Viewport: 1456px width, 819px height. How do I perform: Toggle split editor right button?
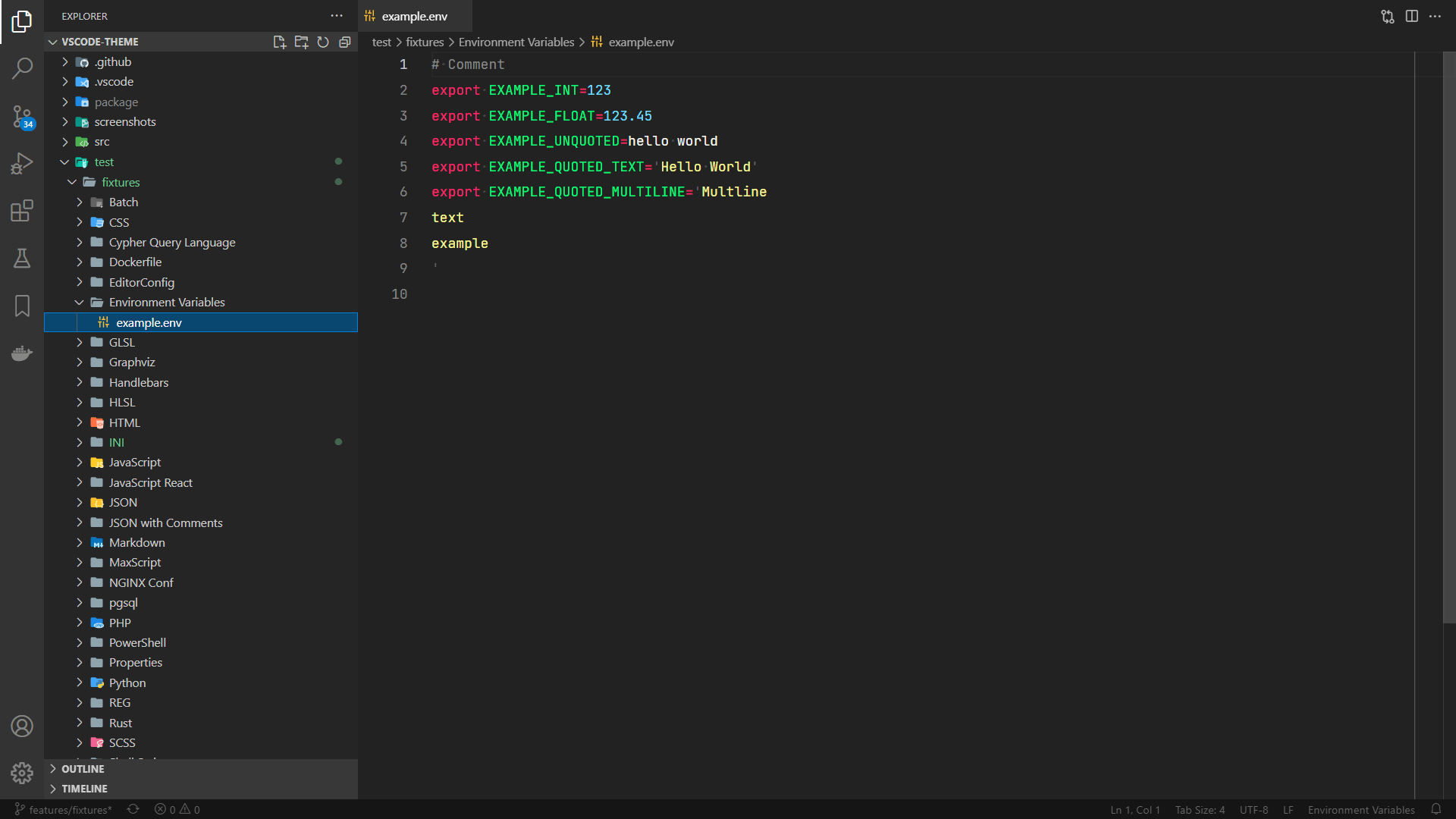(x=1411, y=16)
